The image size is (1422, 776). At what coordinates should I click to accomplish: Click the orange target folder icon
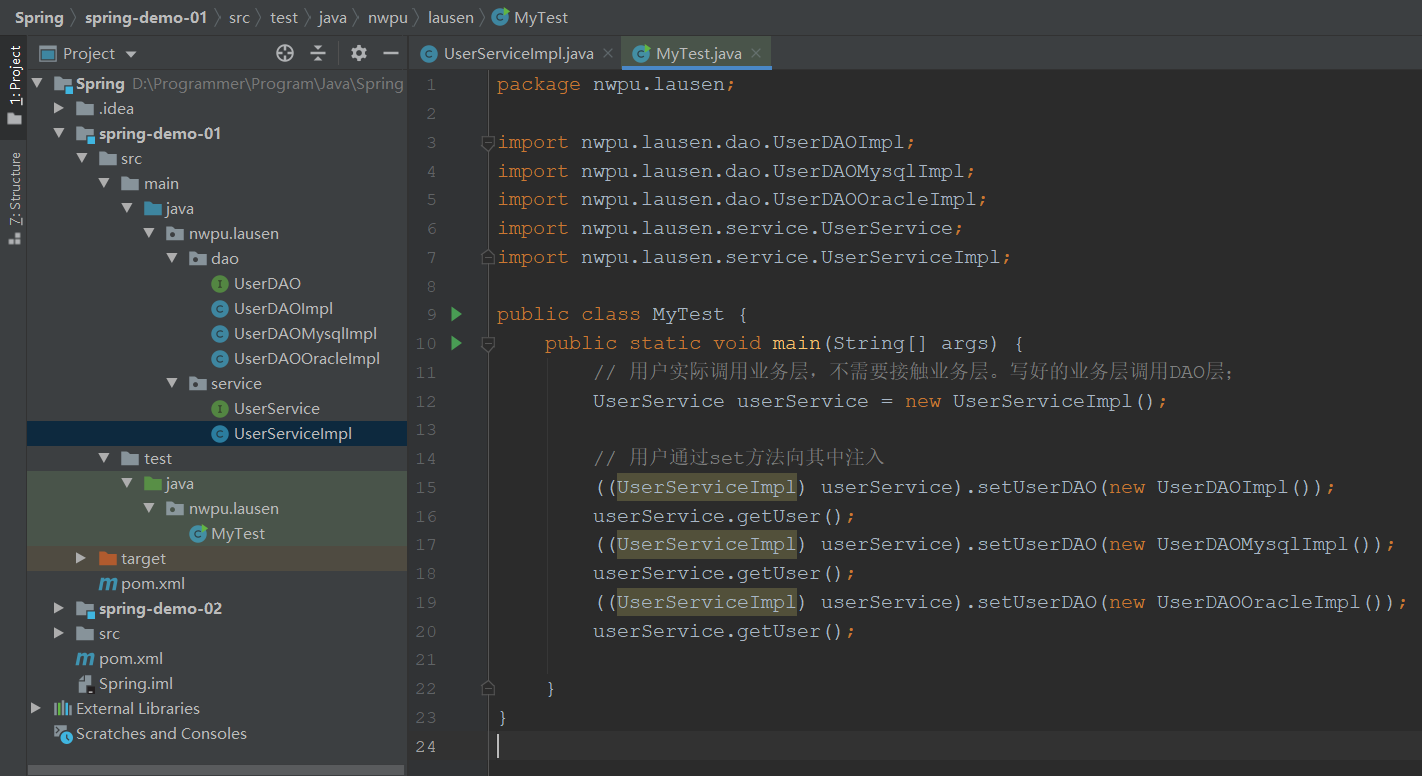[108, 558]
